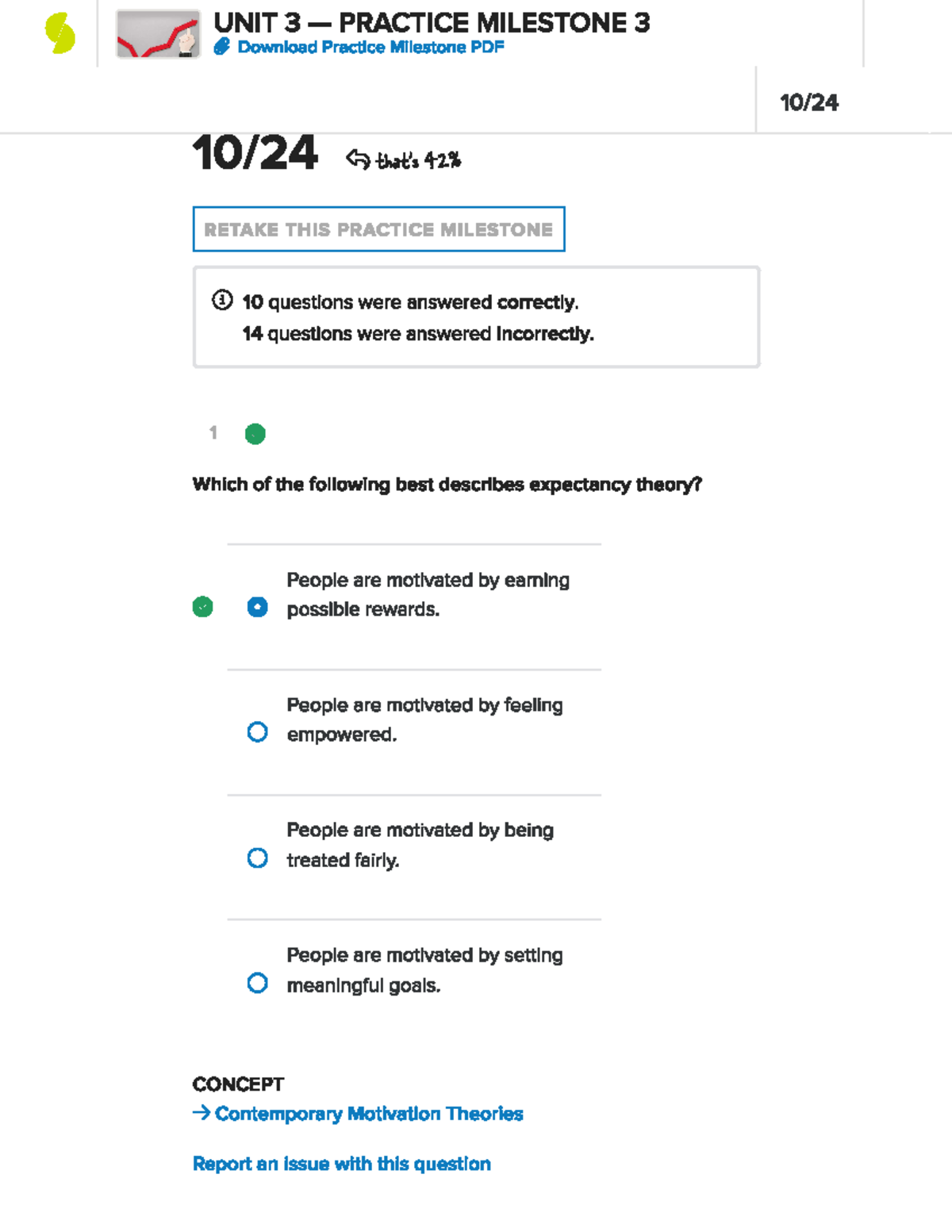
Task: Click the info icon in the results box
Action: click(222, 301)
